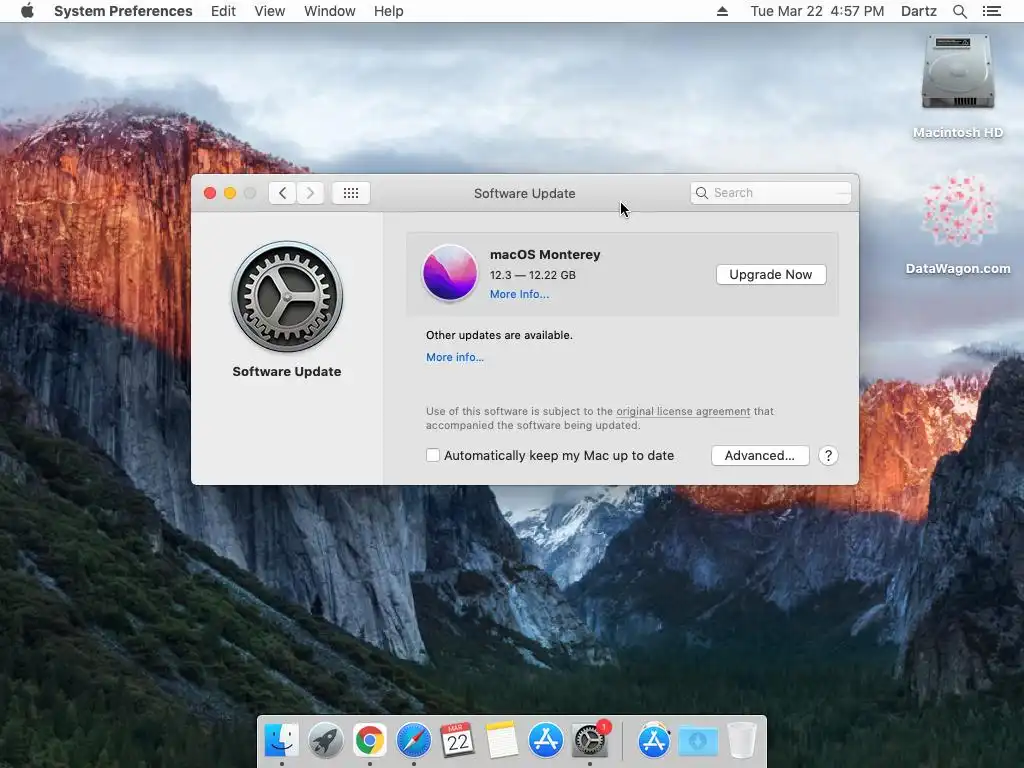The width and height of the screenshot is (1024, 768).
Task: Click Upgrade Now button
Action: tap(771, 274)
